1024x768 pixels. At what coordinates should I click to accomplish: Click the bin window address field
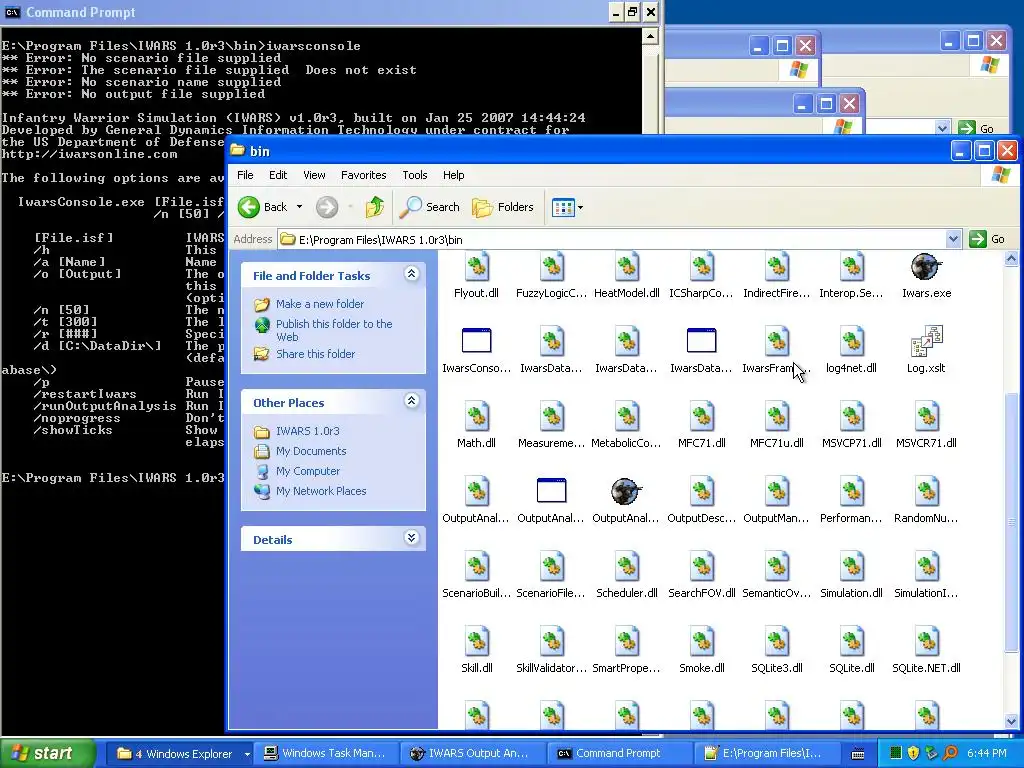point(612,239)
